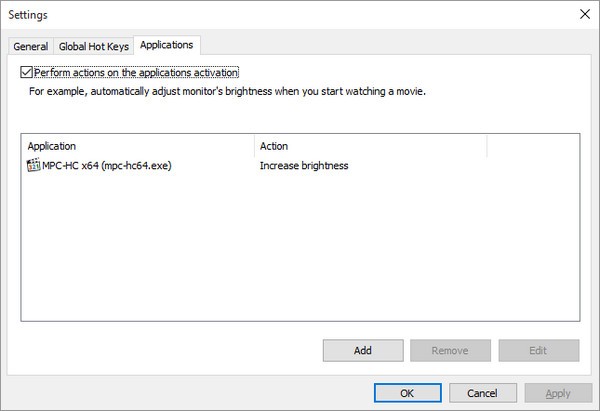Click the Increase brightness action cell
Image resolution: width=600 pixels, height=411 pixels.
[304, 166]
